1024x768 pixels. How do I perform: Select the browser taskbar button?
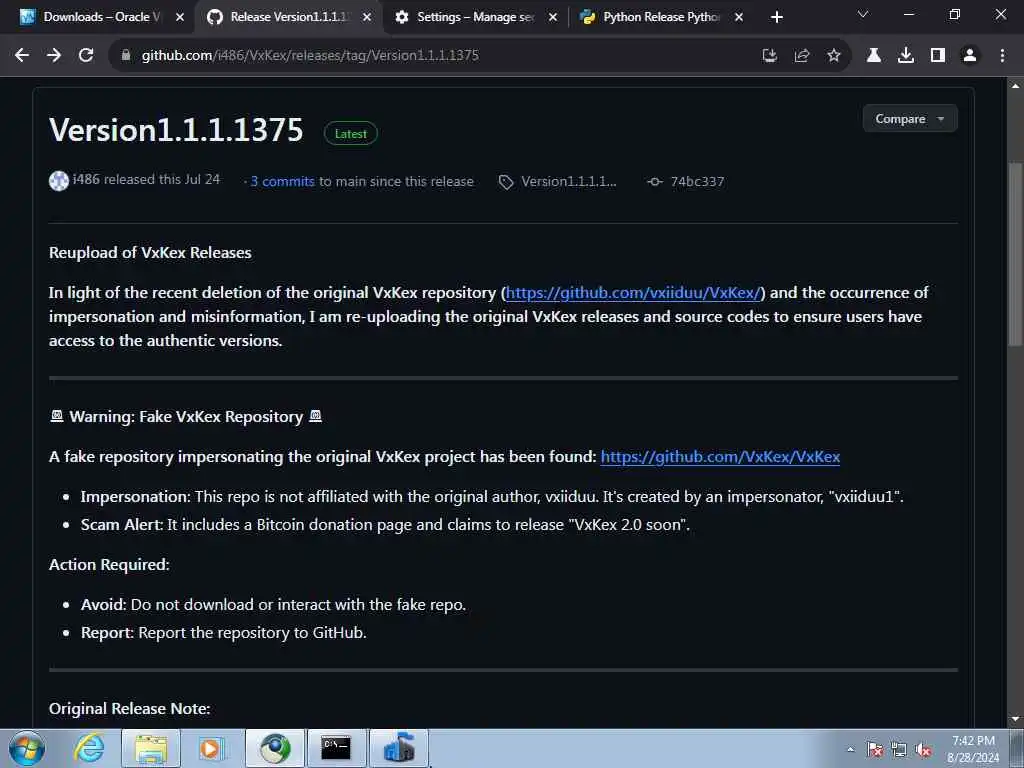274,748
